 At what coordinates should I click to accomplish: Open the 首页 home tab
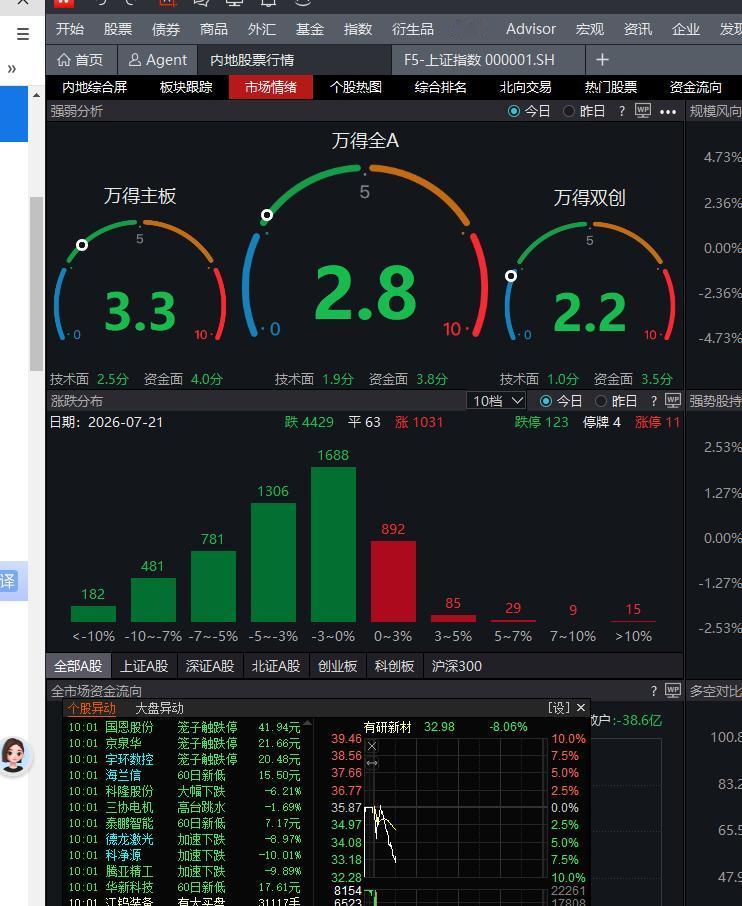click(81, 60)
